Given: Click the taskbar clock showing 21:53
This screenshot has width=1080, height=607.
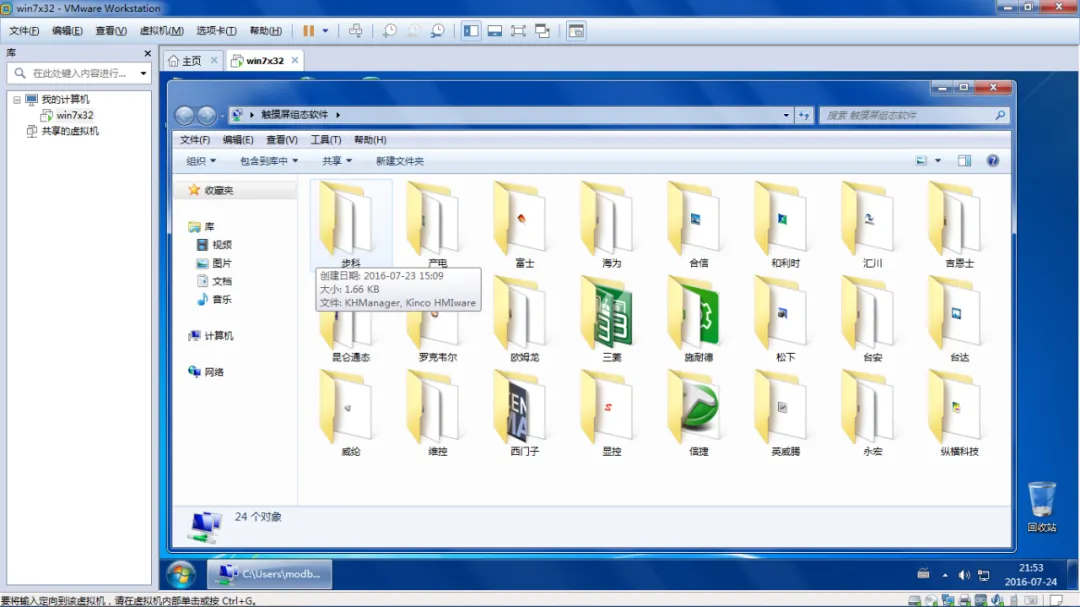Looking at the screenshot, I should coord(1030,575).
